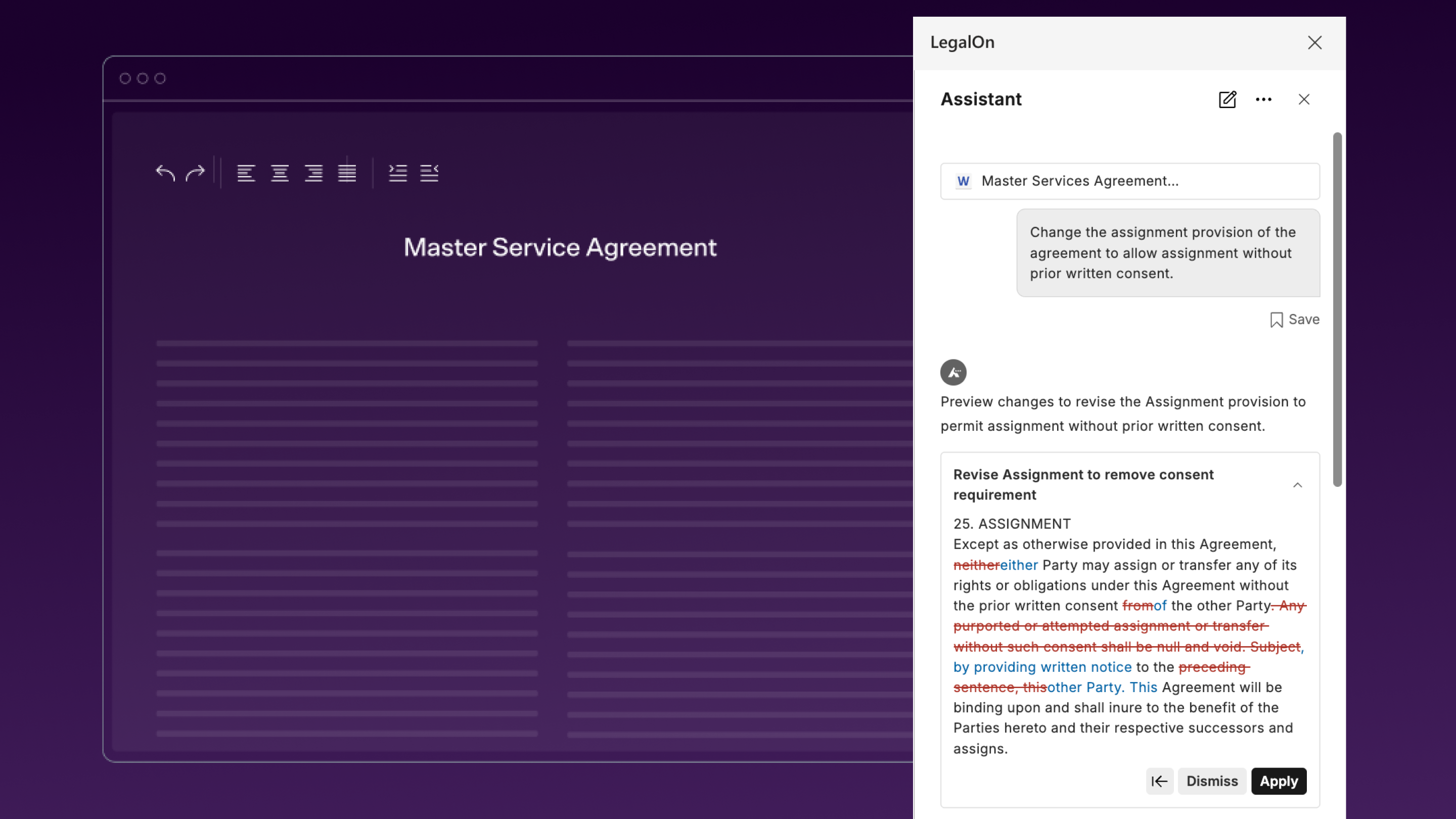The image size is (1456, 819).
Task: Save the prompt with bookmark
Action: point(1294,320)
